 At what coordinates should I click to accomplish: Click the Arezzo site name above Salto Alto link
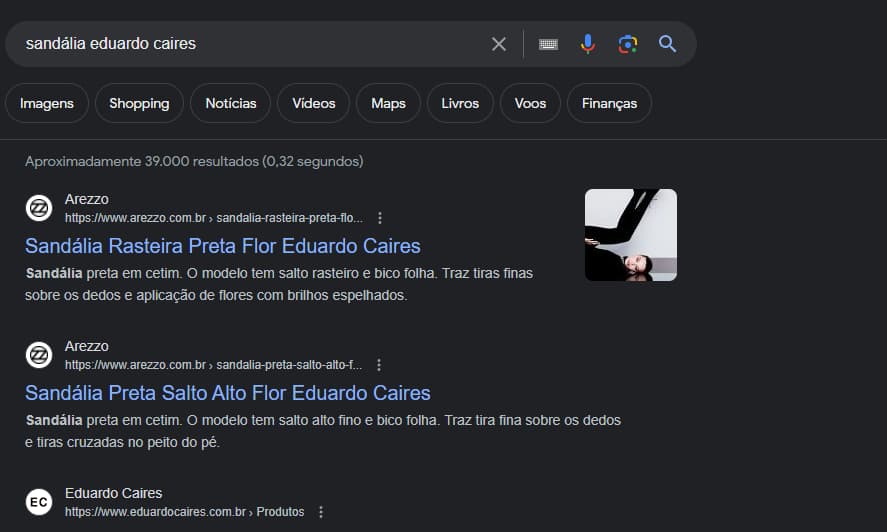coord(87,346)
